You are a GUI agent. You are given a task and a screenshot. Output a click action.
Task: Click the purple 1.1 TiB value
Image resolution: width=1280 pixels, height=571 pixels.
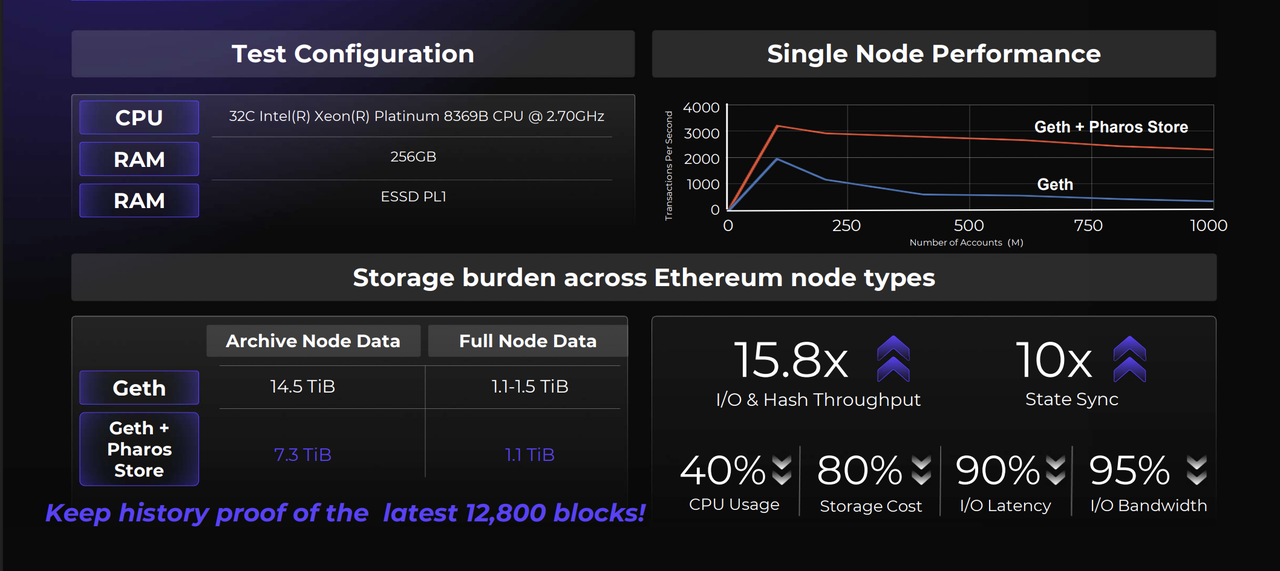pos(529,454)
